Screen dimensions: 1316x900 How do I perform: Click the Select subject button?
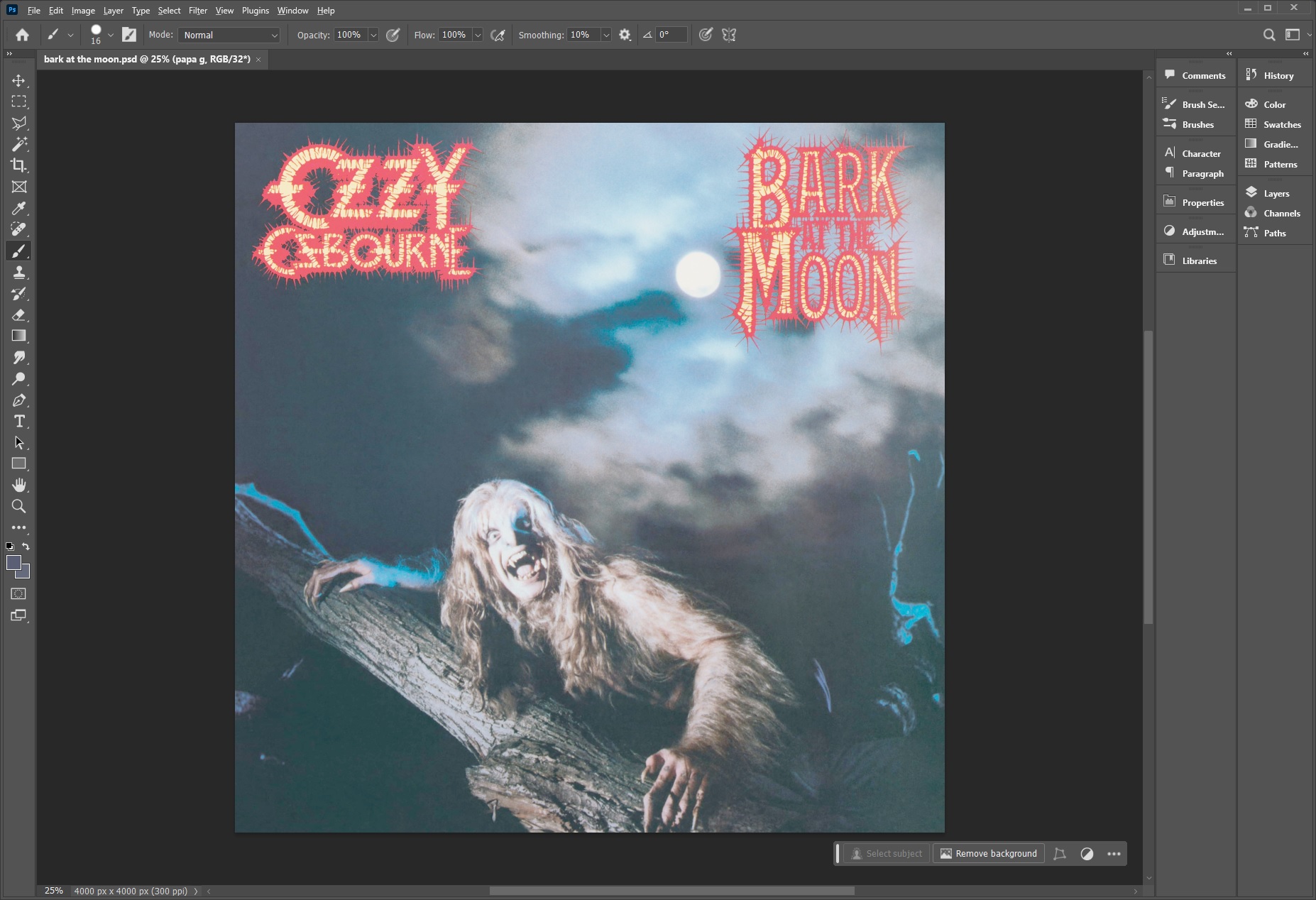[887, 853]
